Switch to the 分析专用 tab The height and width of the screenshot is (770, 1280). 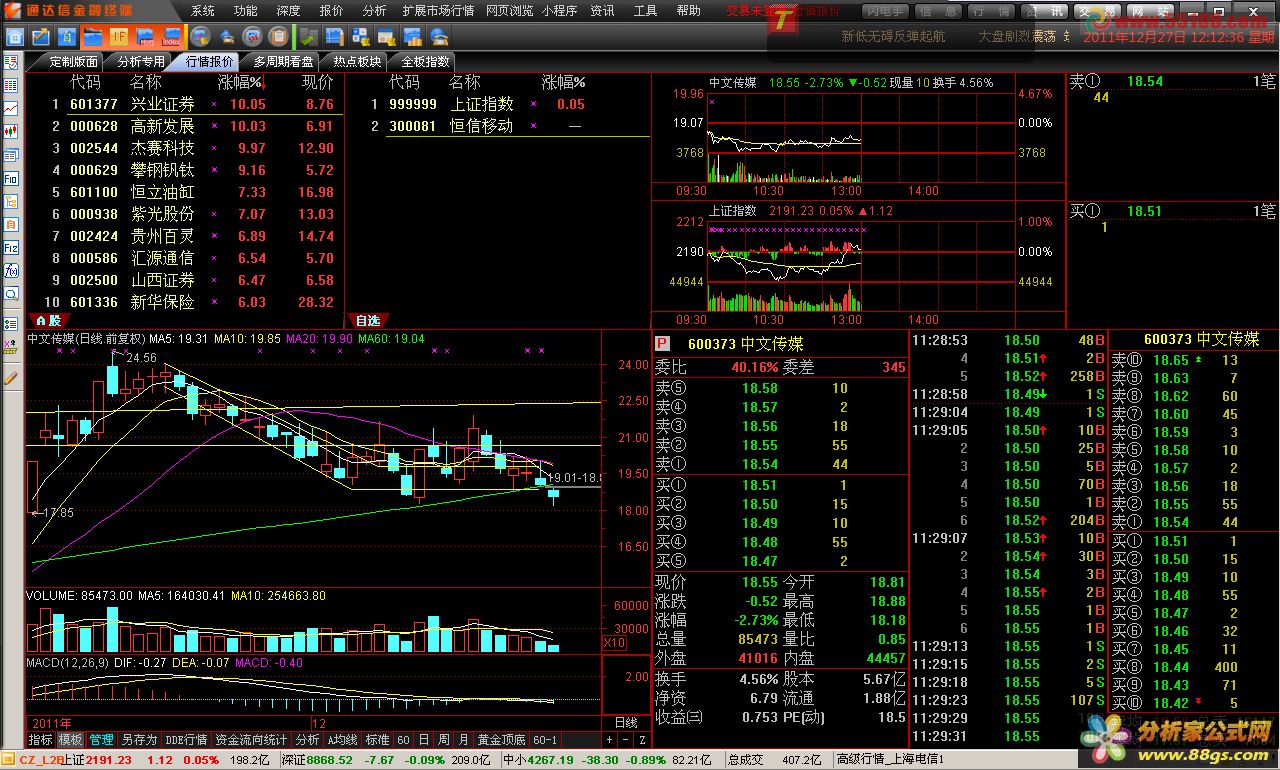click(x=141, y=61)
